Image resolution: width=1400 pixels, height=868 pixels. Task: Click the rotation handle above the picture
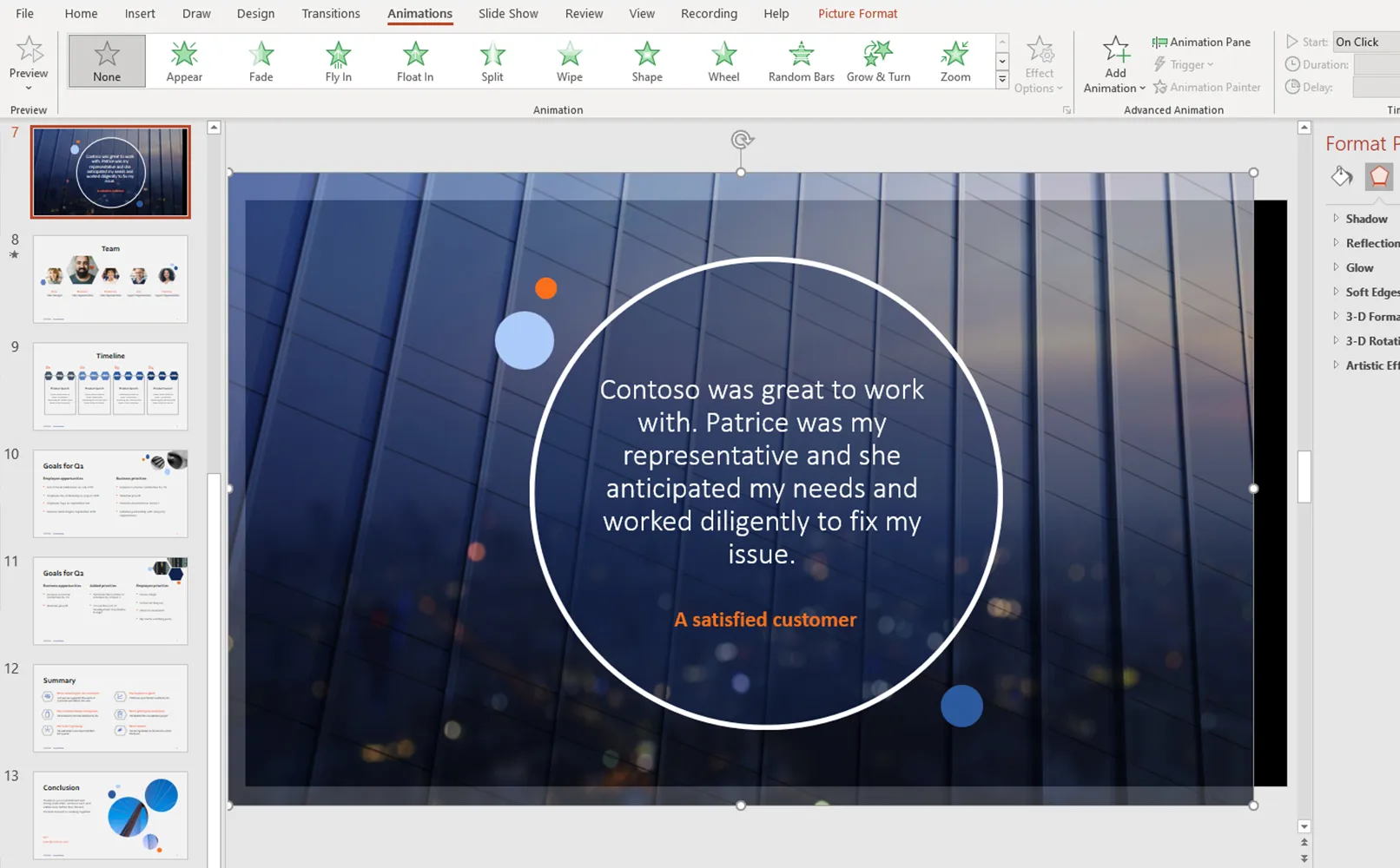tap(741, 140)
